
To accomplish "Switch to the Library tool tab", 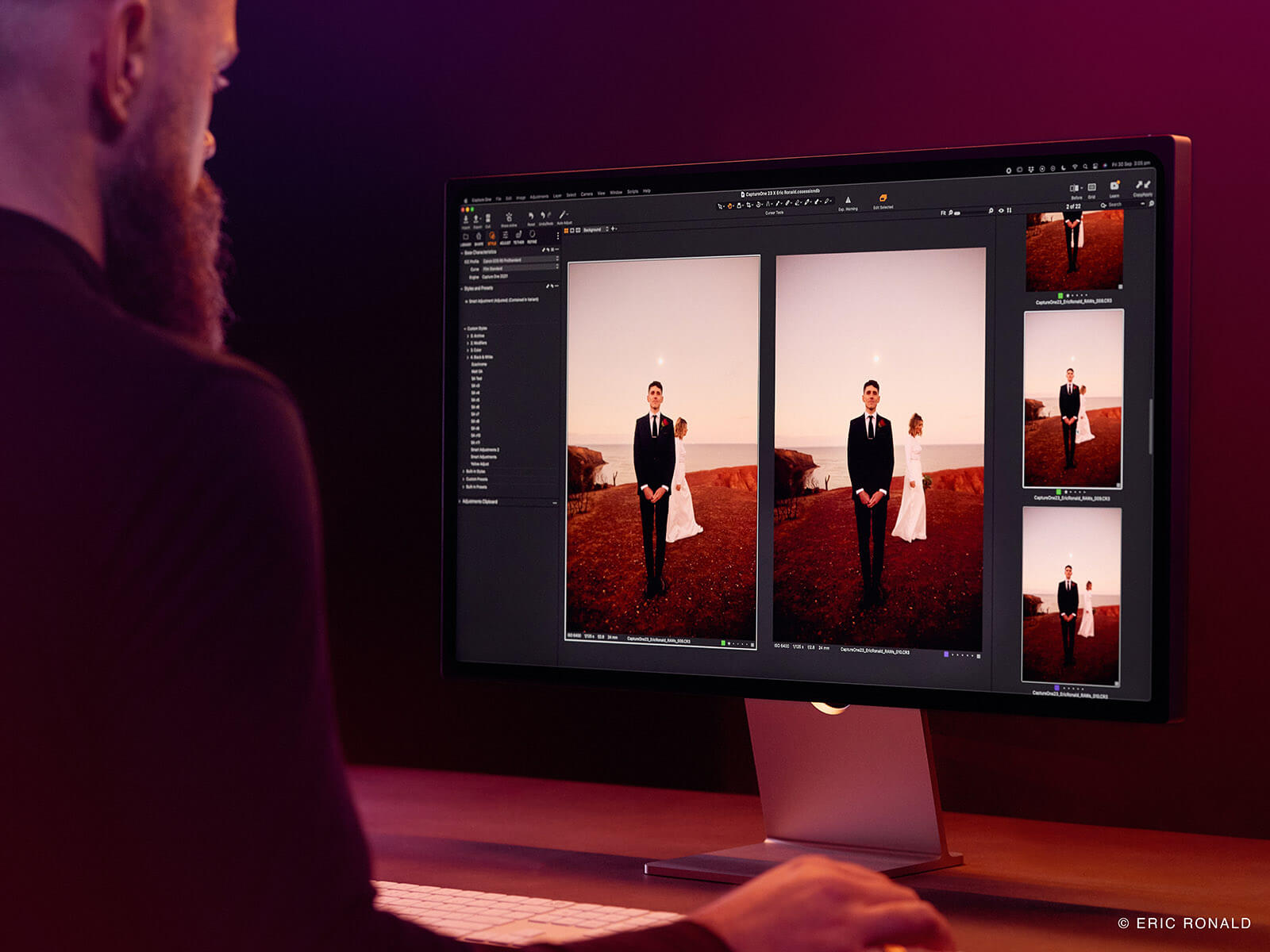I will coord(466,237).
